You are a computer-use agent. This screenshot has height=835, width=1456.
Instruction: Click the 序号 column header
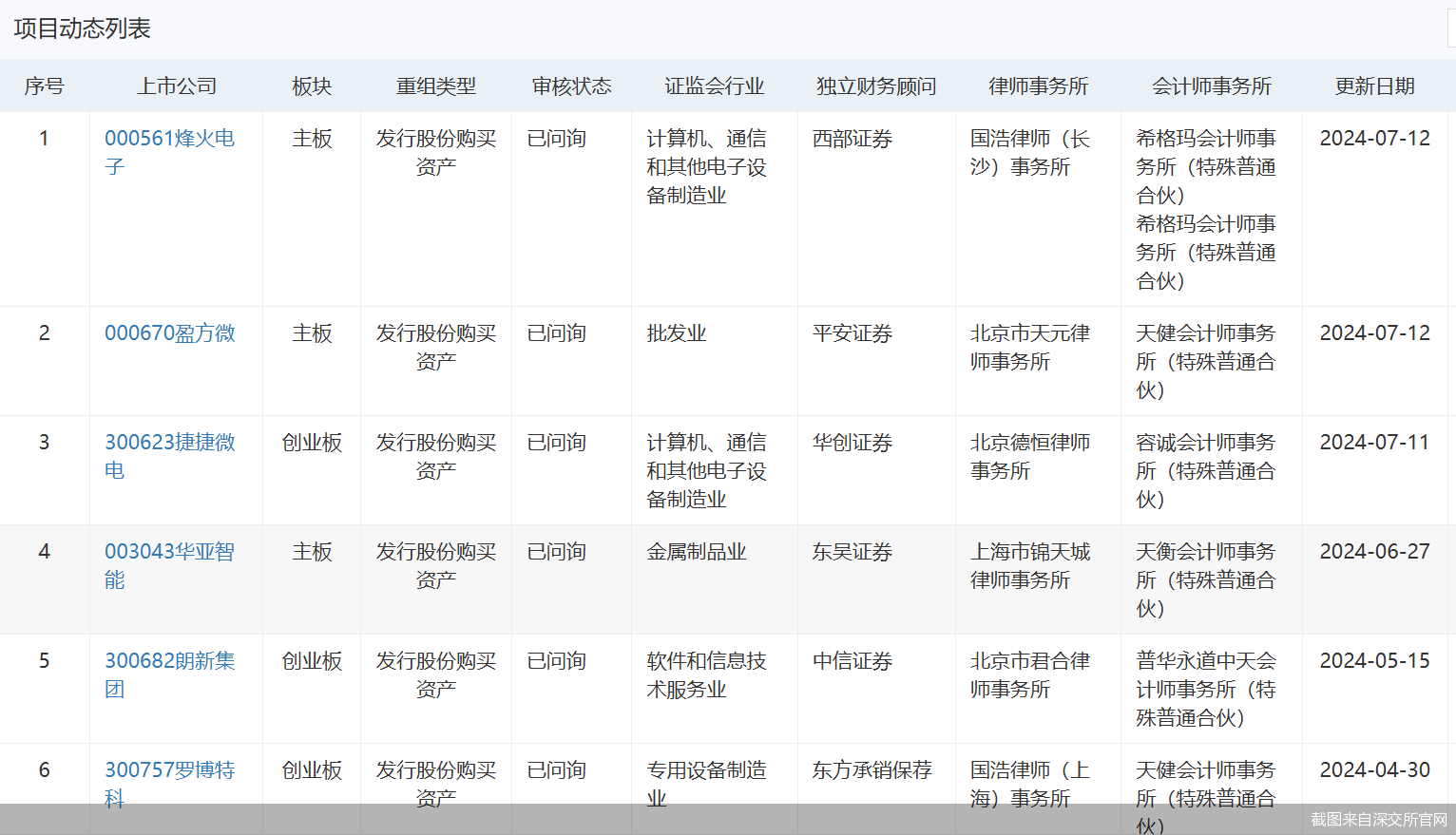point(44,86)
